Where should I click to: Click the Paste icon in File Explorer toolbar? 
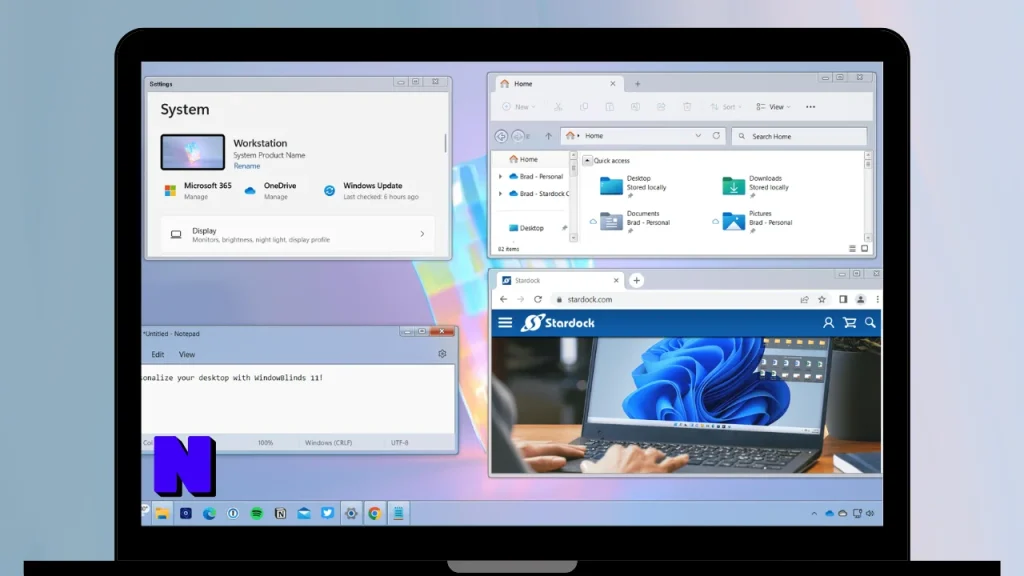[x=609, y=106]
